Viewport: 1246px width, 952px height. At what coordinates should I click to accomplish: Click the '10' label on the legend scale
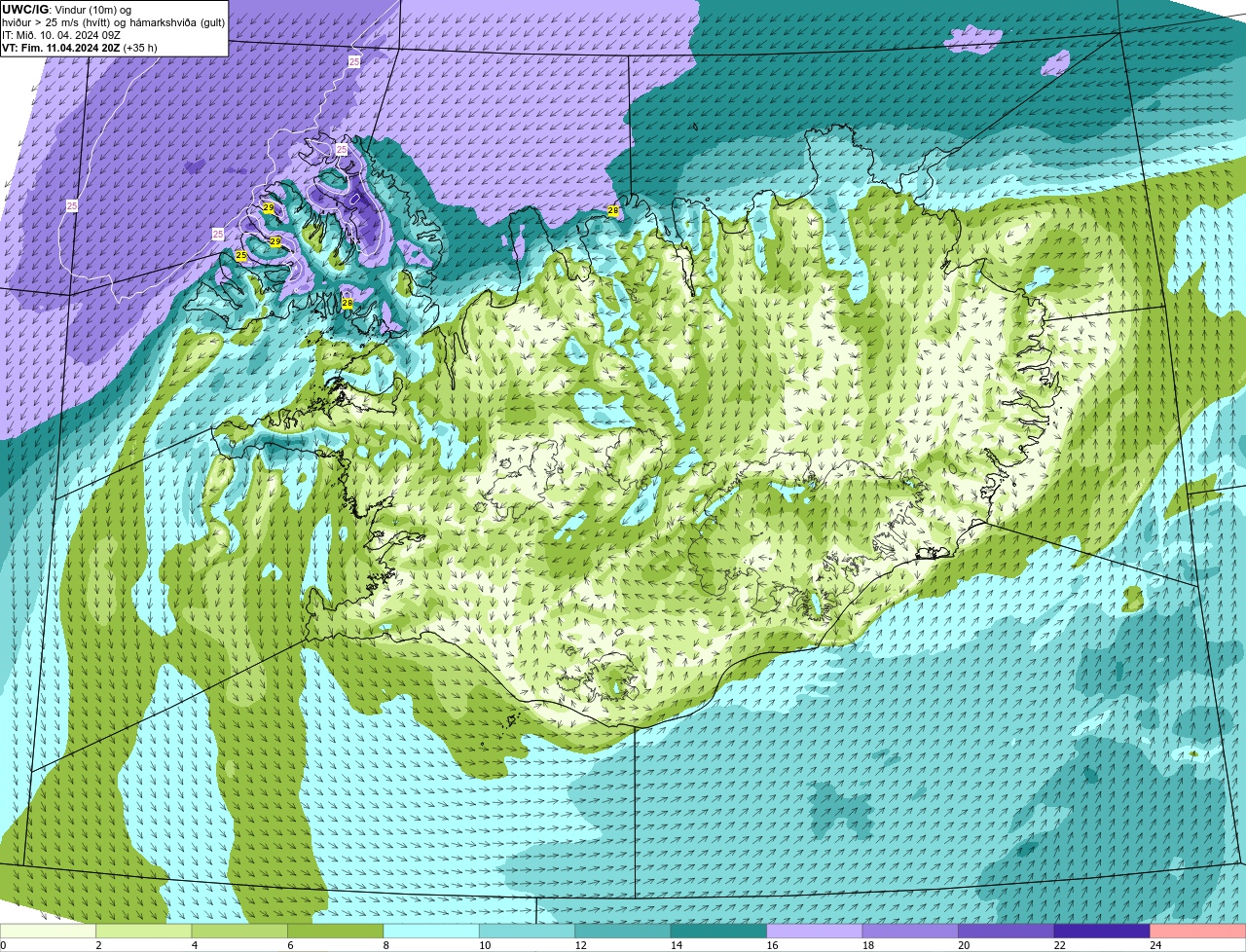[485, 945]
